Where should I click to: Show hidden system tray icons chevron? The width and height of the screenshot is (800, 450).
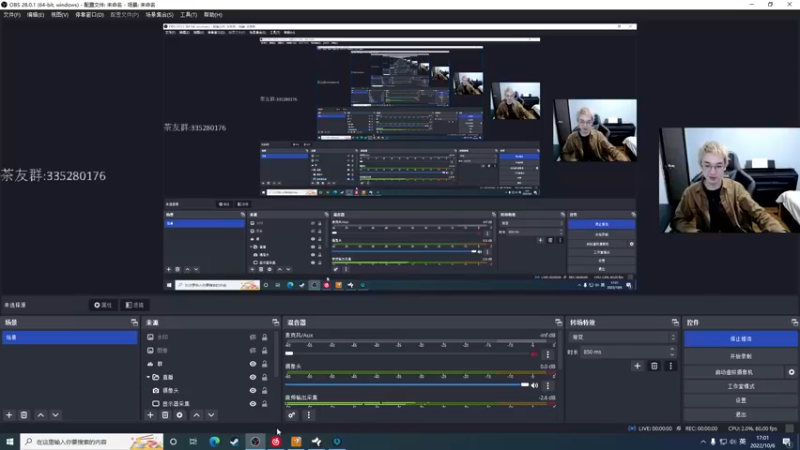click(x=703, y=442)
